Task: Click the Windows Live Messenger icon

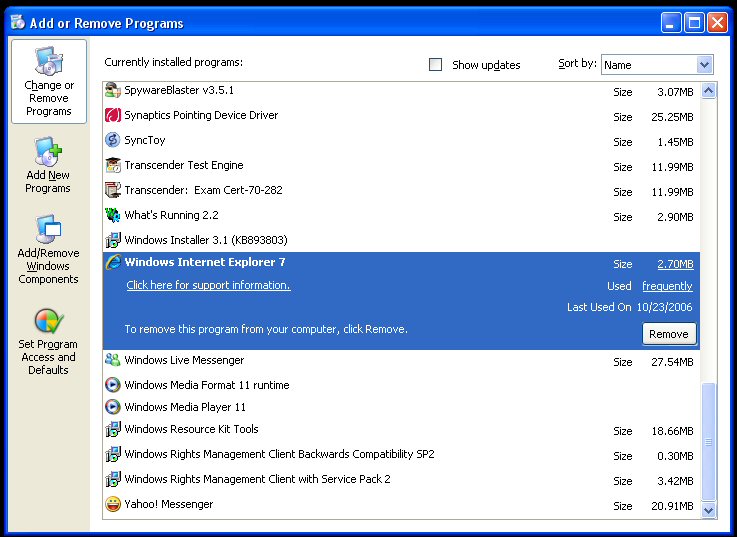Action: pos(113,360)
